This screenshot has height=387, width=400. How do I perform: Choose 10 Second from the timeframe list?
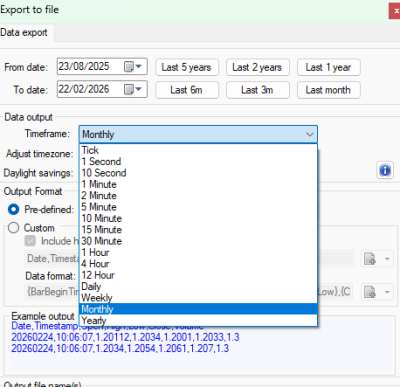click(x=198, y=173)
